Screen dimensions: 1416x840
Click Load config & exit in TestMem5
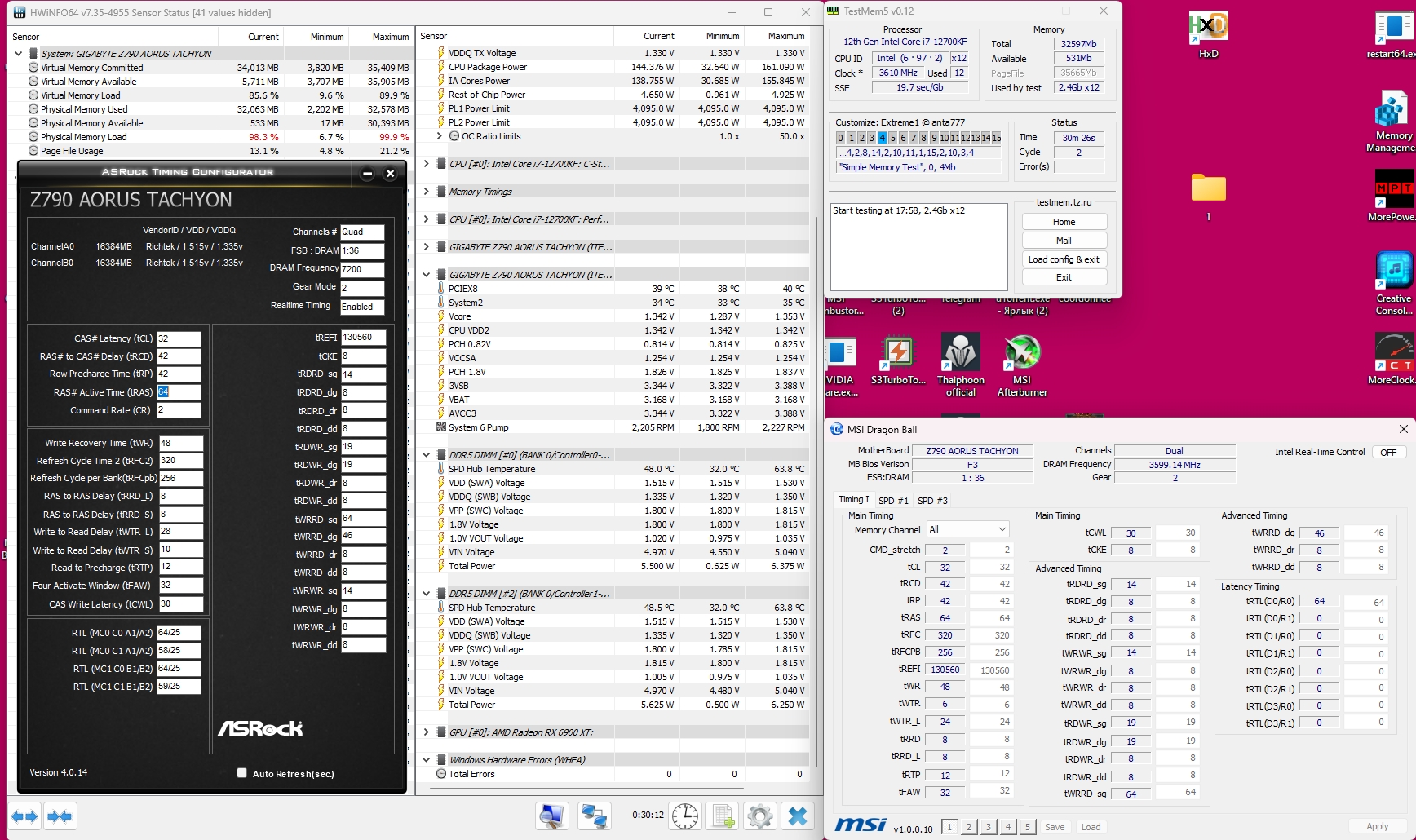click(x=1064, y=259)
